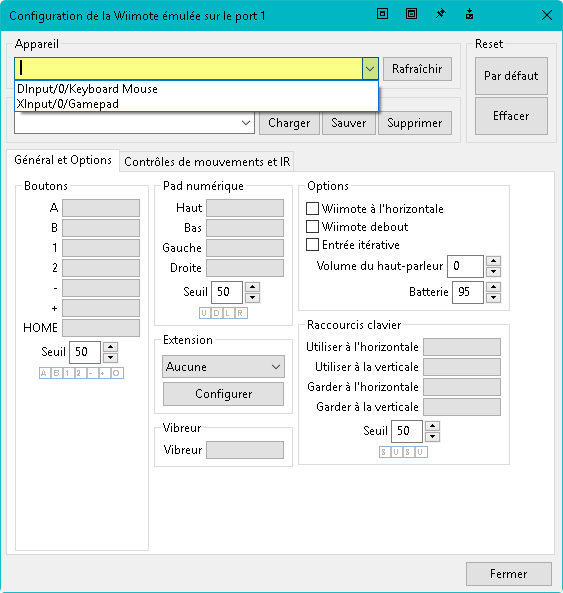Open the profile dropdown beside Charger
Image resolution: width=563 pixels, height=593 pixels.
point(246,123)
